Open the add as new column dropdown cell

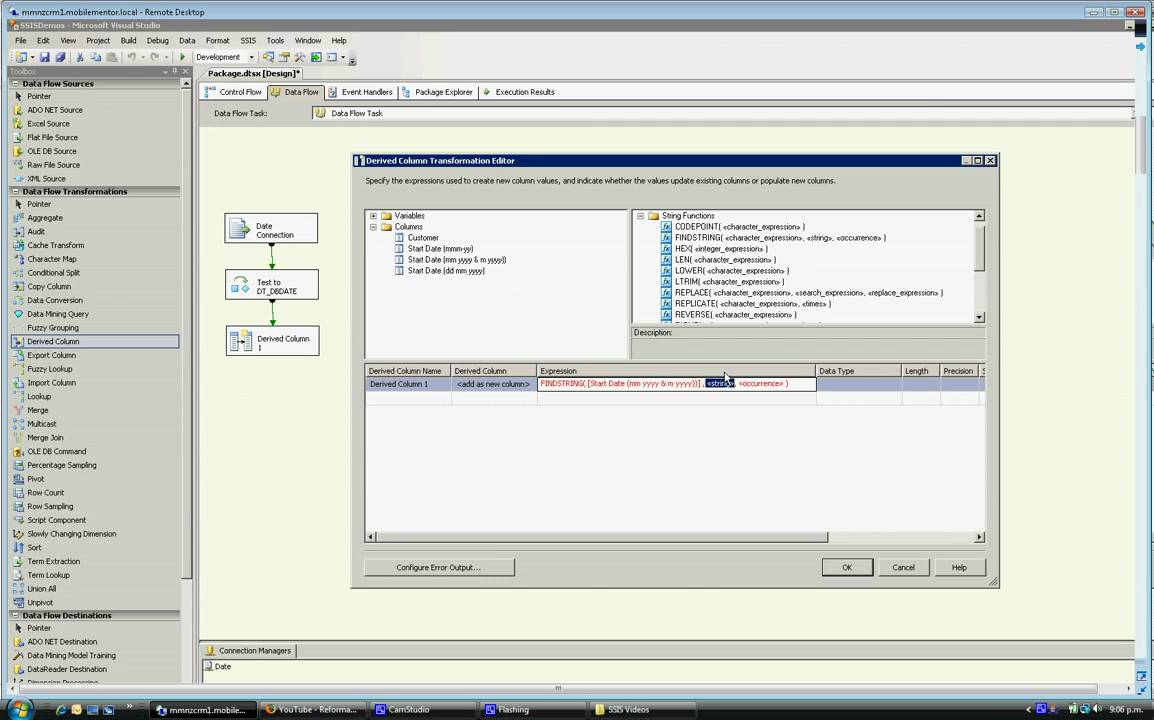(x=493, y=384)
